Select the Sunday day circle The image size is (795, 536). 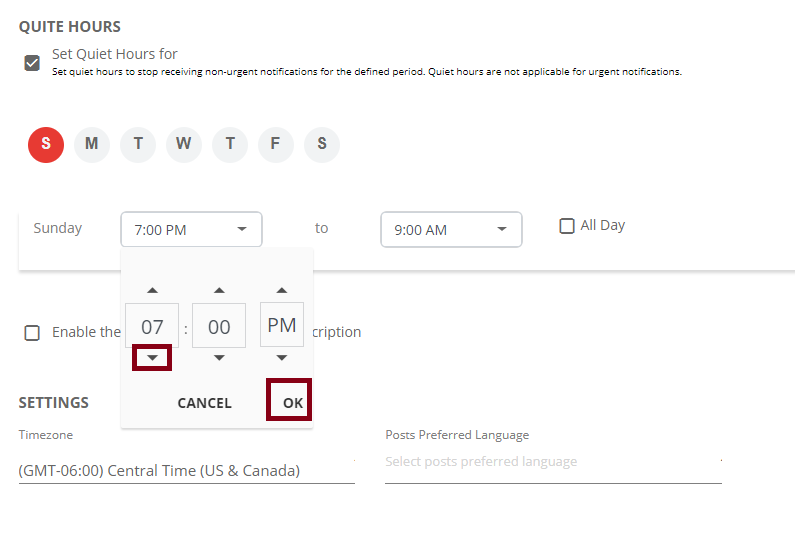(46, 145)
